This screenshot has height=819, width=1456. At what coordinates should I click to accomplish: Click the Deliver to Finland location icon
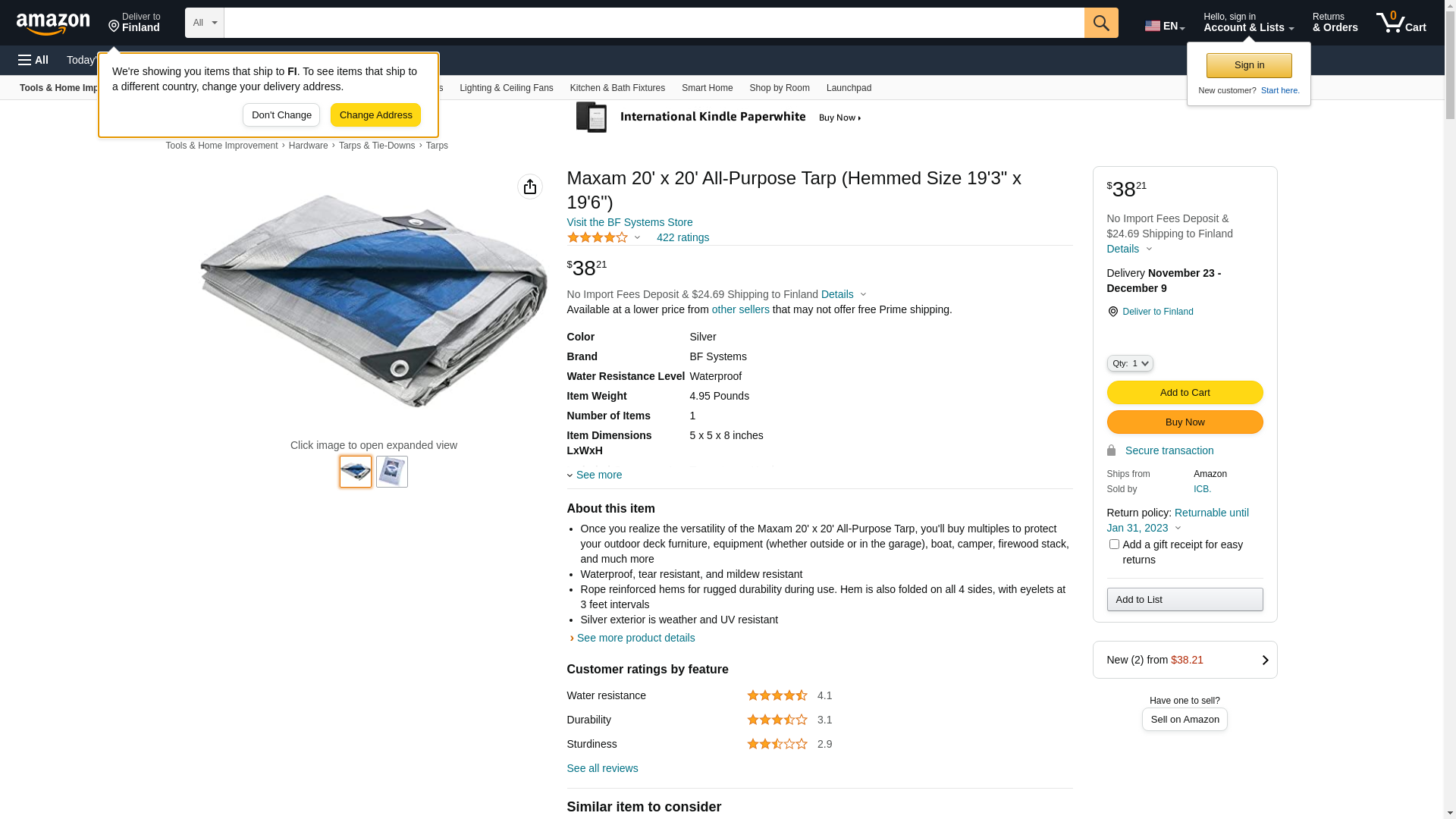tap(114, 27)
